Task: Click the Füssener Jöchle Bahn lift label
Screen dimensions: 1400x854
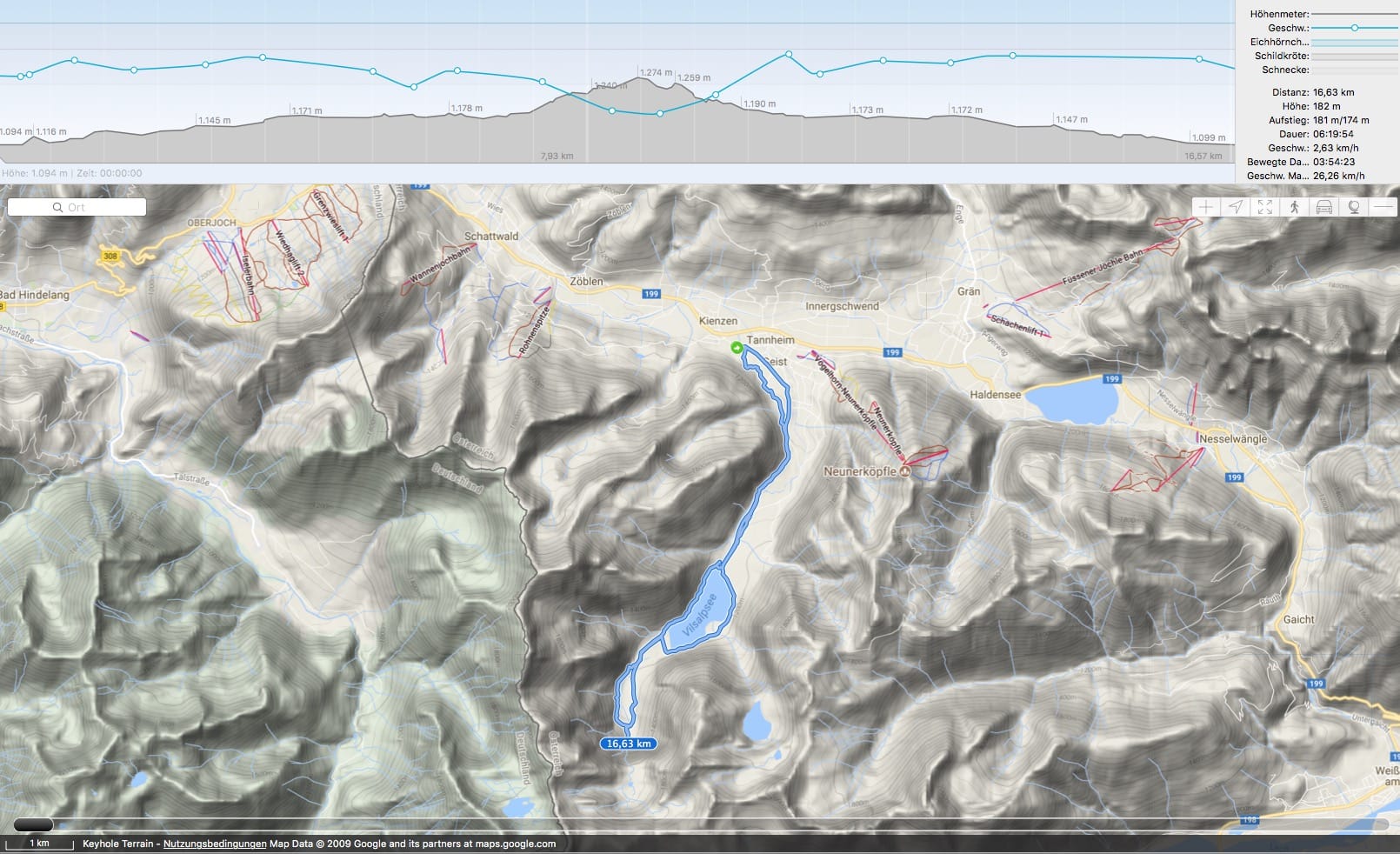Action: pyautogui.click(x=1103, y=269)
